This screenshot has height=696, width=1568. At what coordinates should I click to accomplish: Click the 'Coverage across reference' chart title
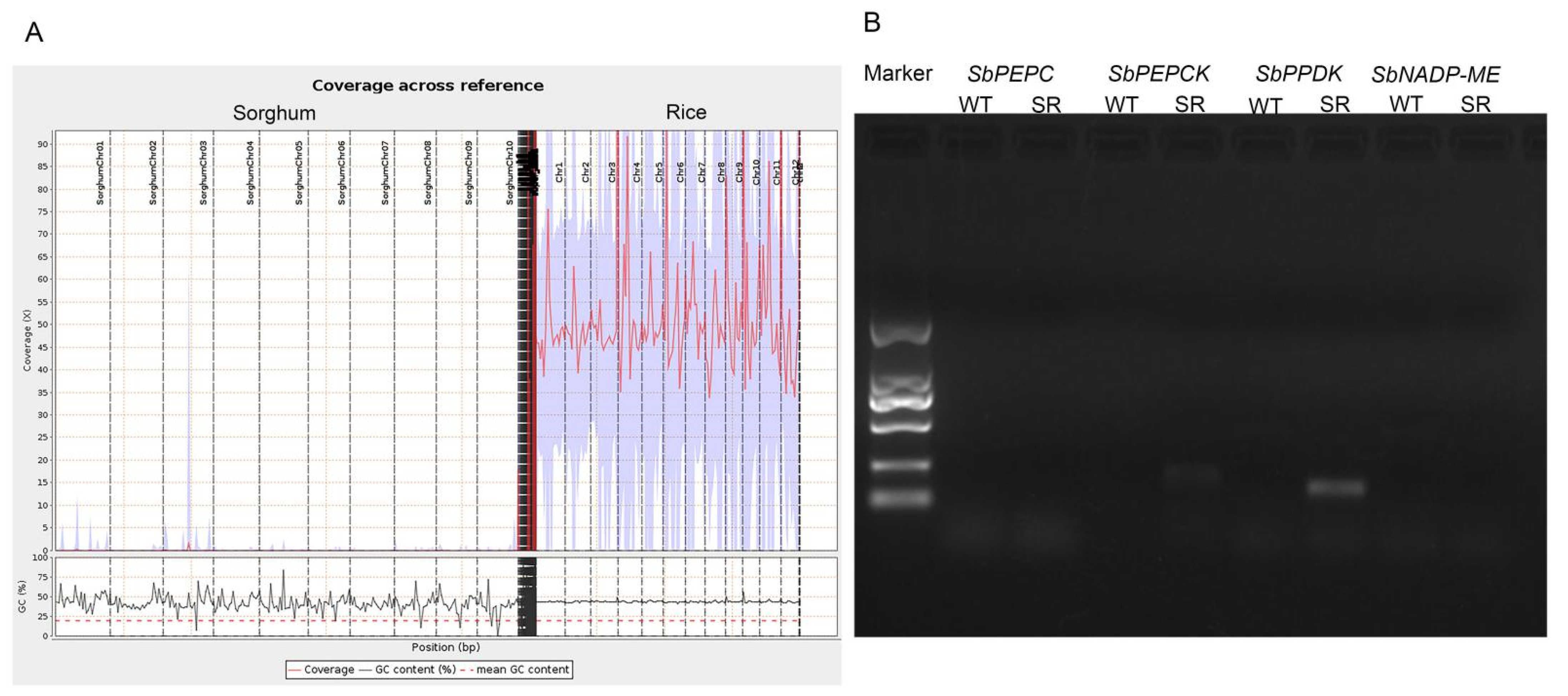pyautogui.click(x=427, y=85)
